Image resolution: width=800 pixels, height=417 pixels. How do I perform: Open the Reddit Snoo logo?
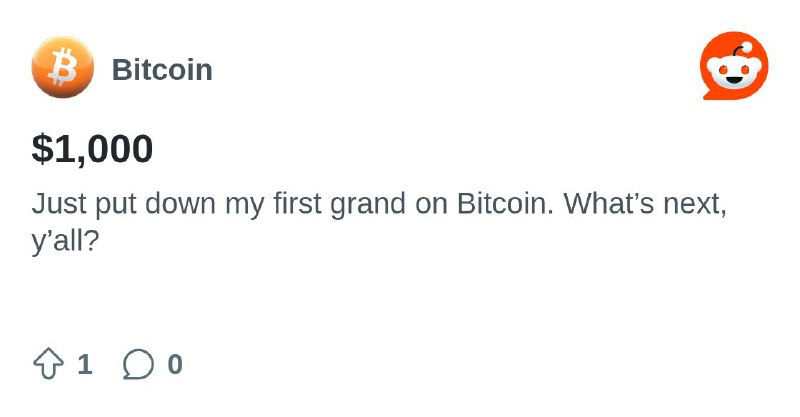point(734,66)
